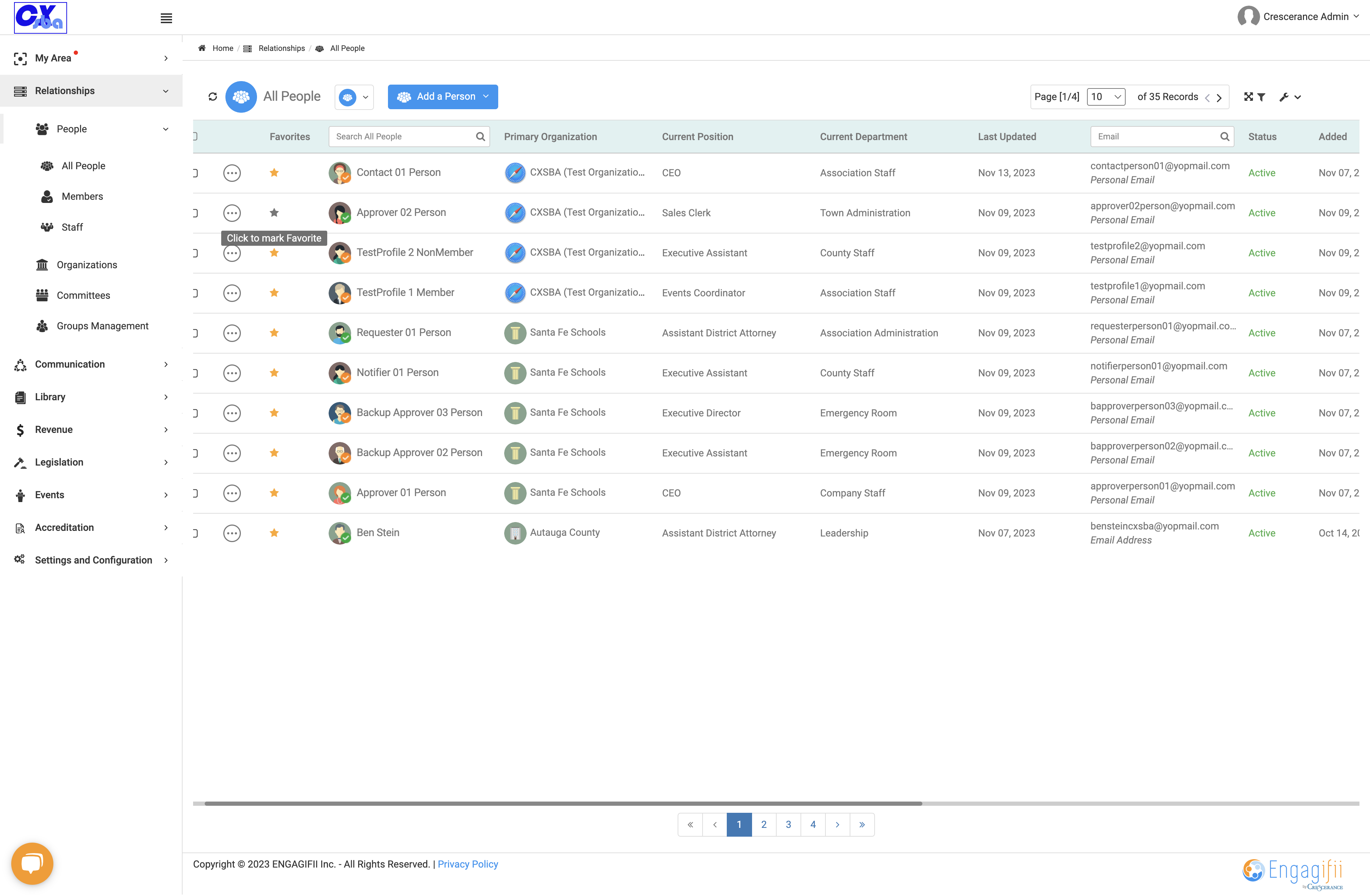
Task: Open Organizations in the sidebar
Action: [87, 265]
